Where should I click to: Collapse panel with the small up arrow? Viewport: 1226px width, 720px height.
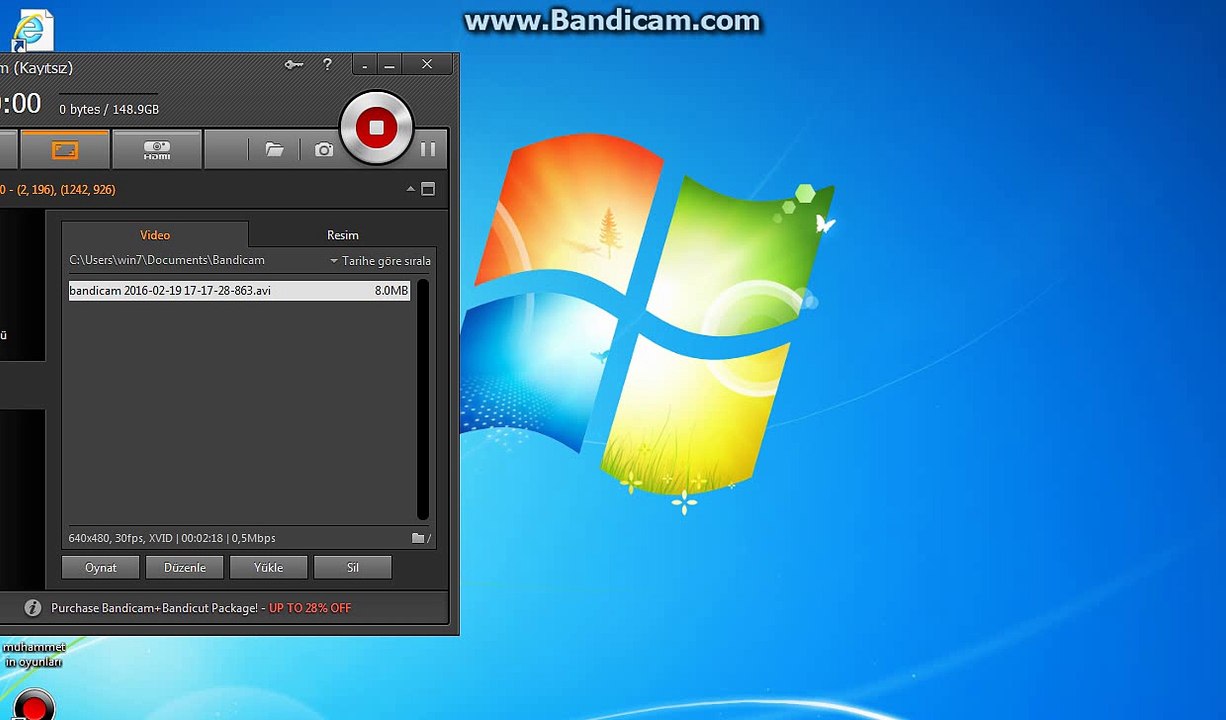pos(411,189)
